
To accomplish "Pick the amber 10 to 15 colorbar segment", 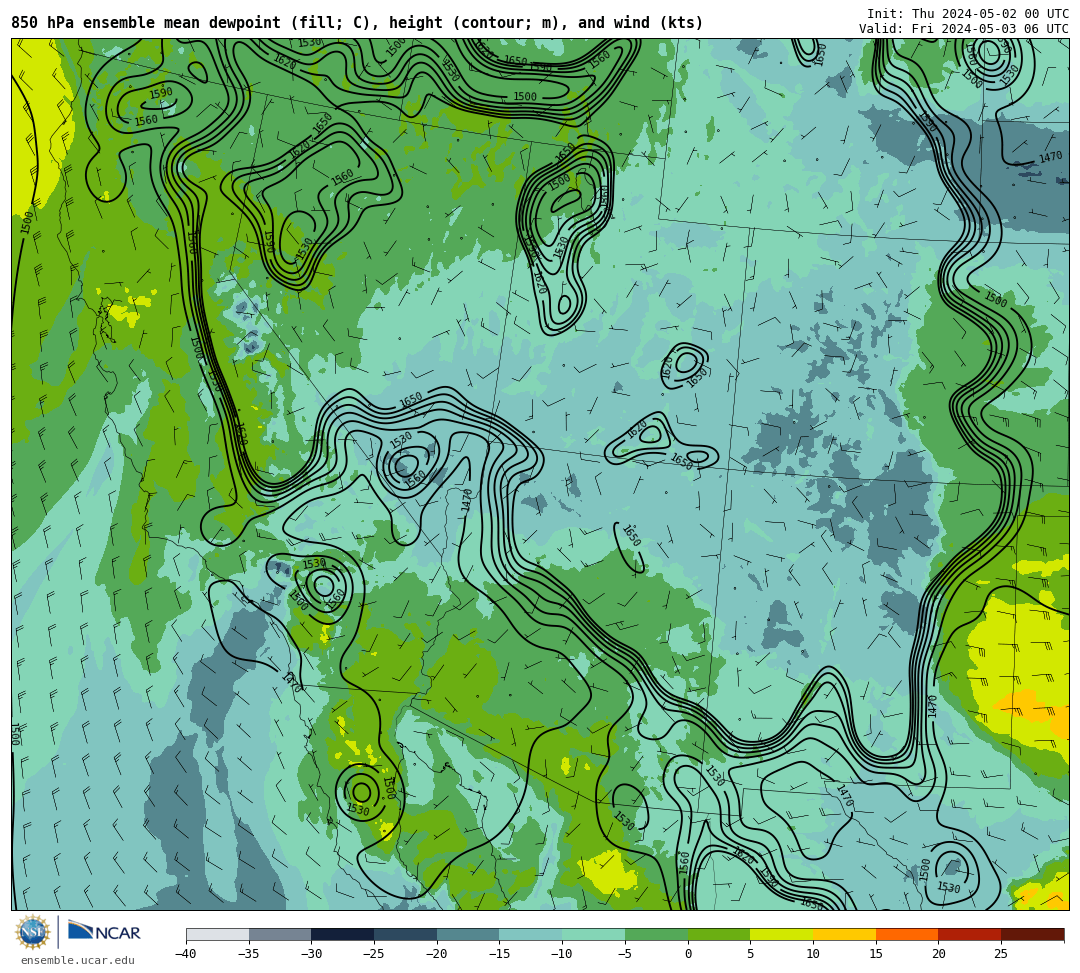I will tap(844, 935).
